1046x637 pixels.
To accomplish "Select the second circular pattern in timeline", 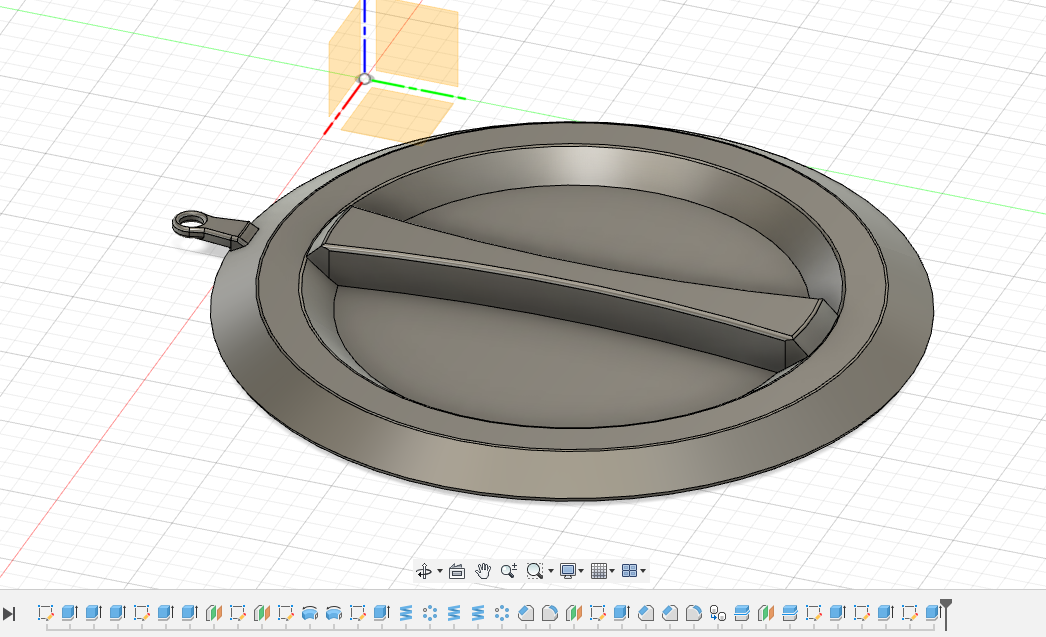I will pos(502,613).
